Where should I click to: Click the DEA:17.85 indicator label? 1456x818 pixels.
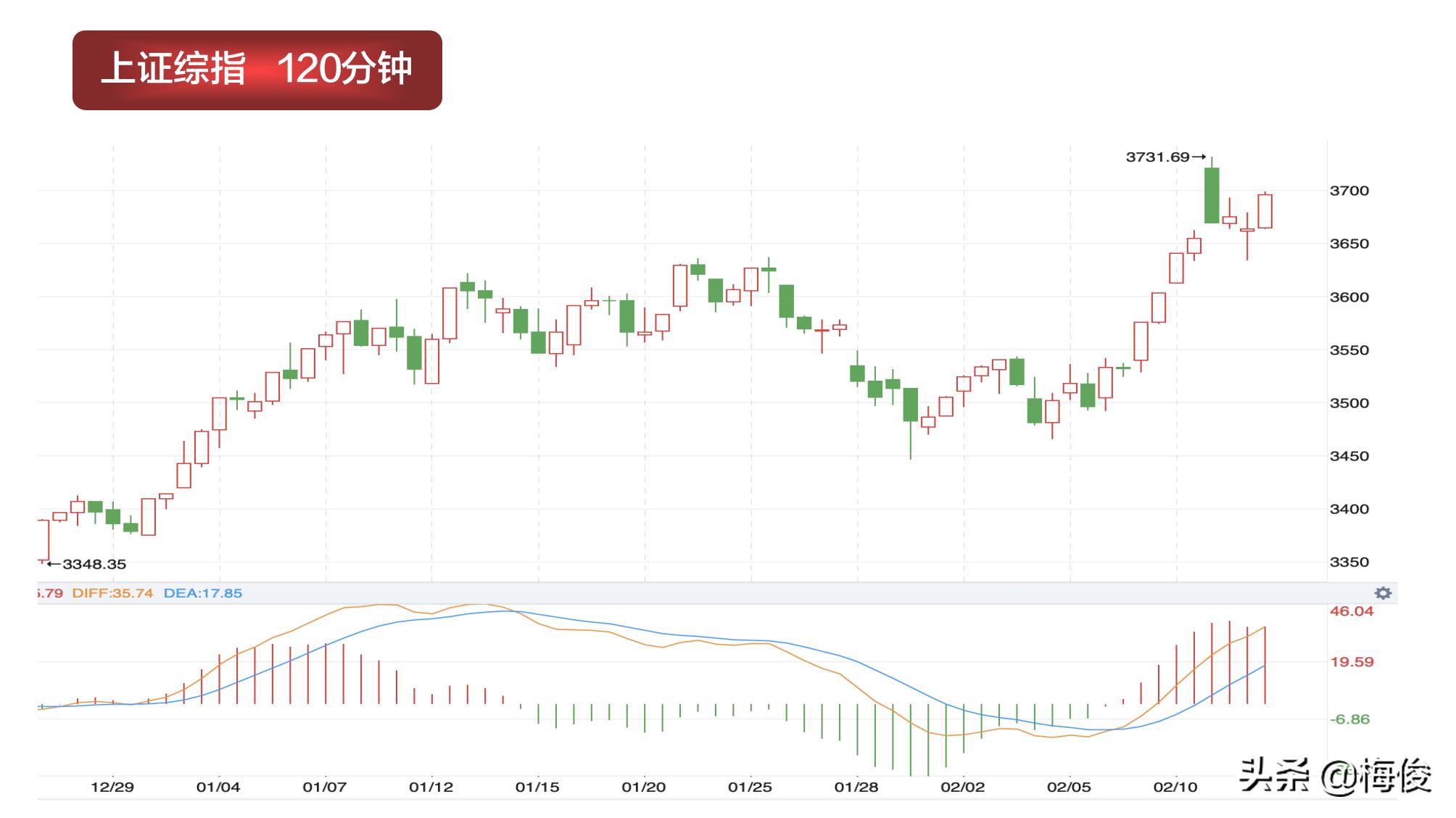[x=202, y=593]
